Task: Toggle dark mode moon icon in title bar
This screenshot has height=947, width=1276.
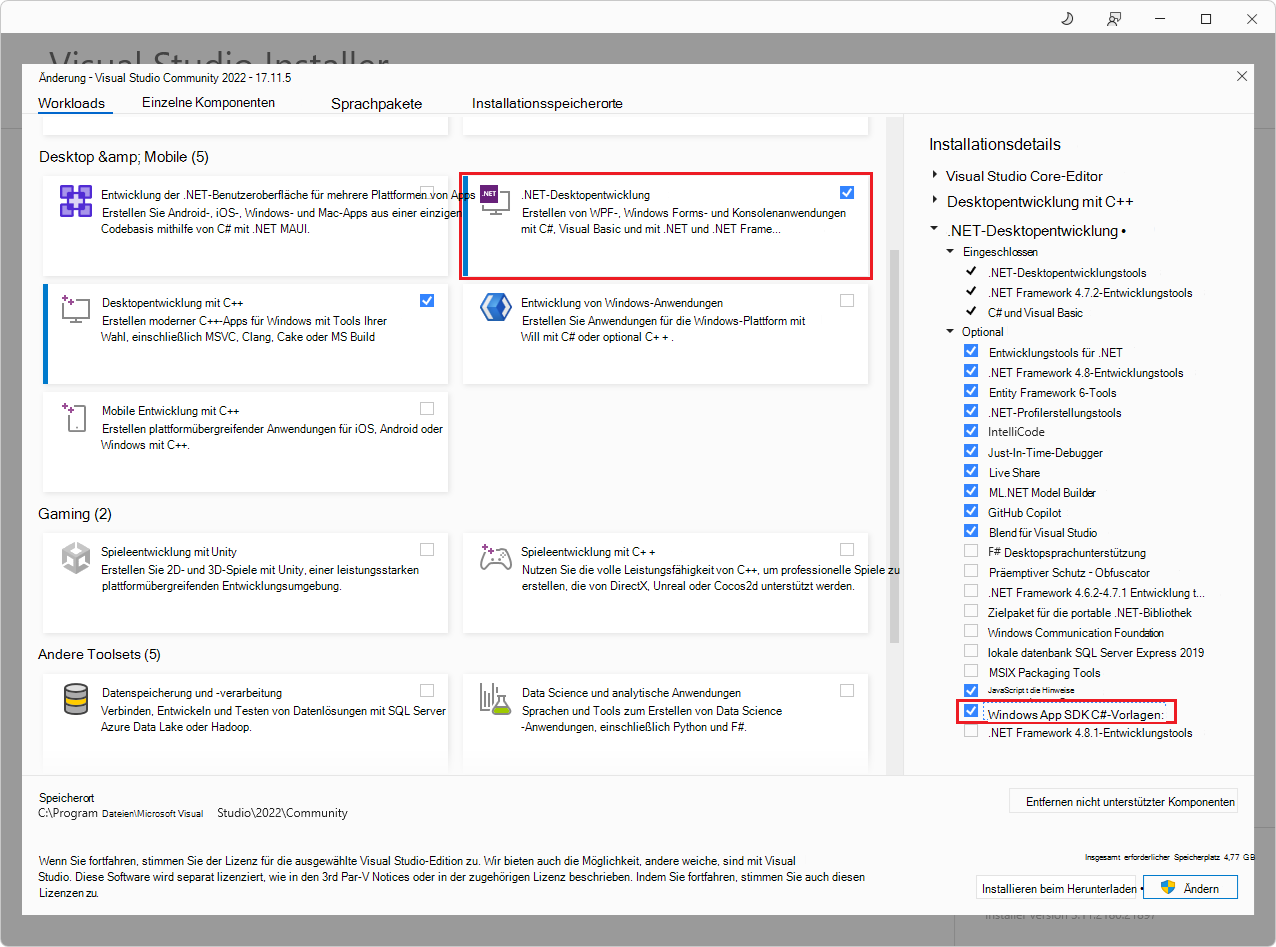Action: point(1066,19)
